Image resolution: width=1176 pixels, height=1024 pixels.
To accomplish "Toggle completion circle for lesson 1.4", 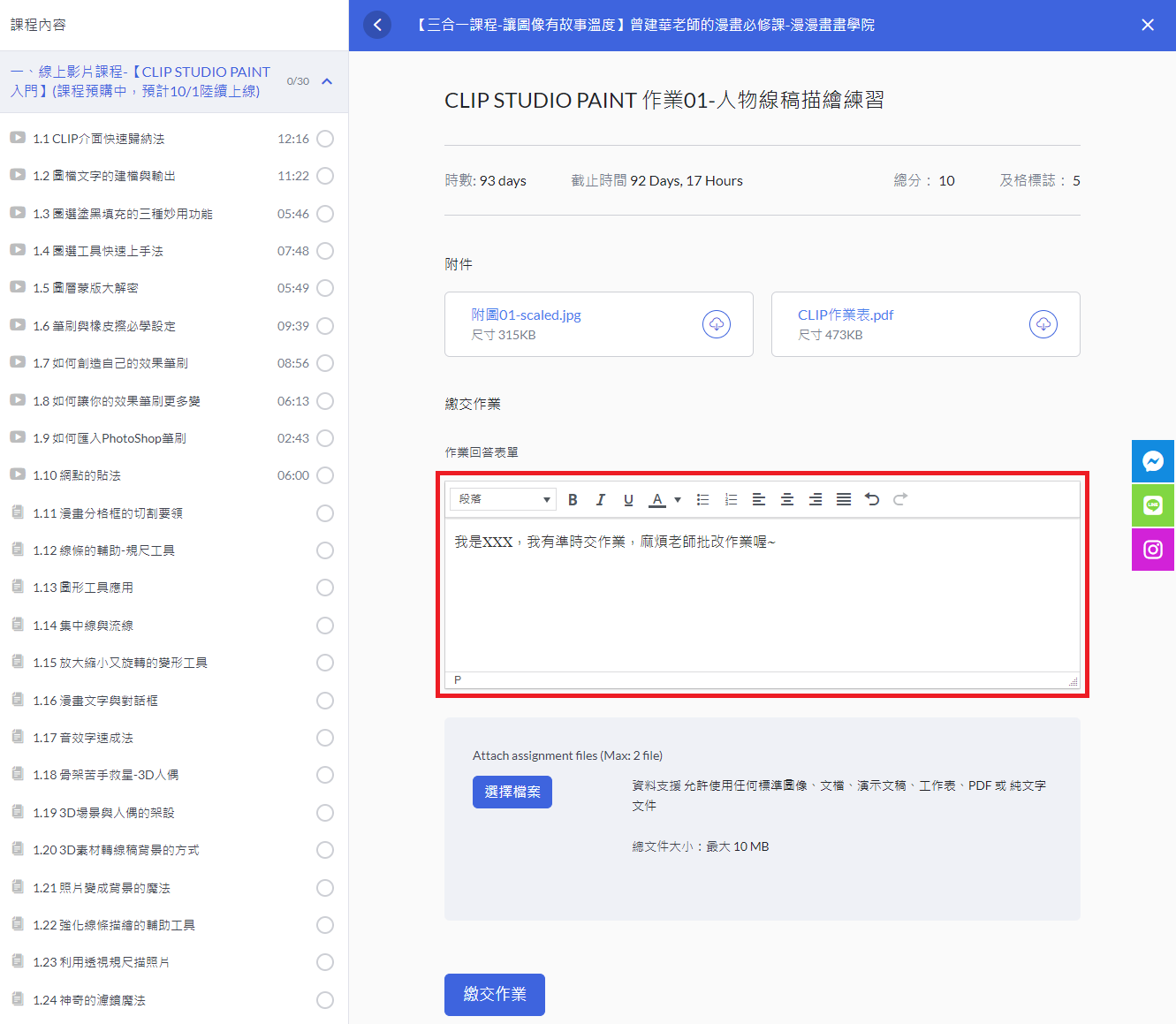I will 325,251.
